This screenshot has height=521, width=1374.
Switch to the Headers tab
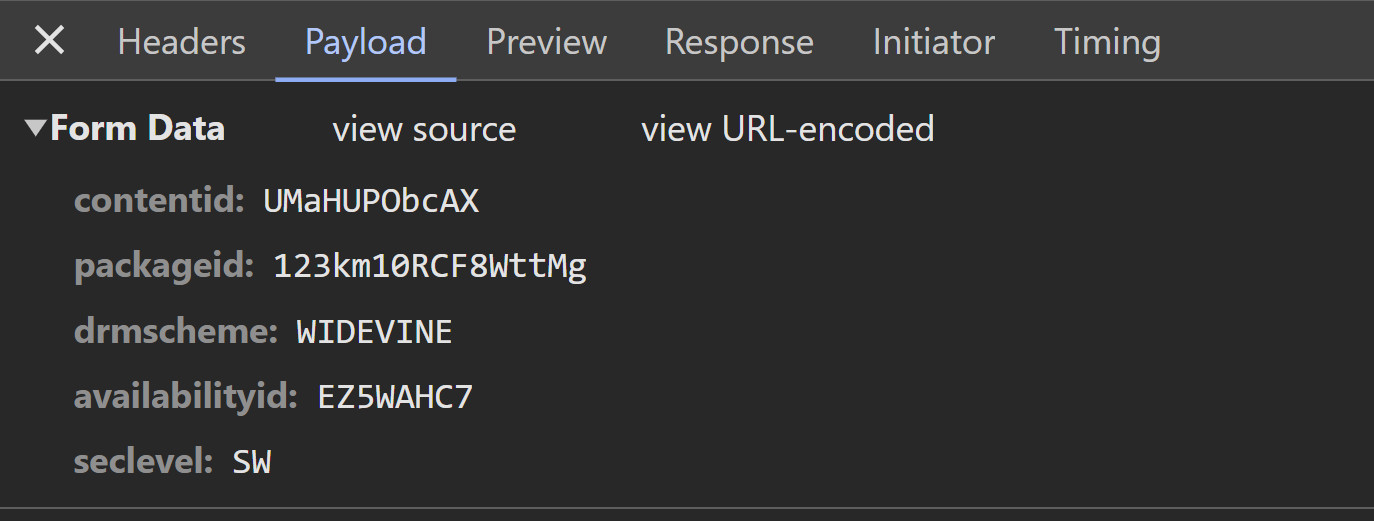(181, 42)
